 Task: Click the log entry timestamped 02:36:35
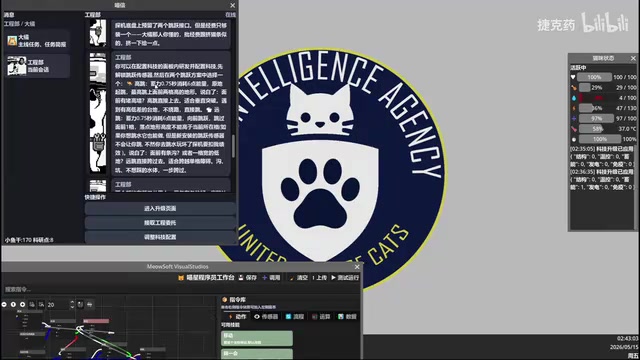[x=602, y=180]
